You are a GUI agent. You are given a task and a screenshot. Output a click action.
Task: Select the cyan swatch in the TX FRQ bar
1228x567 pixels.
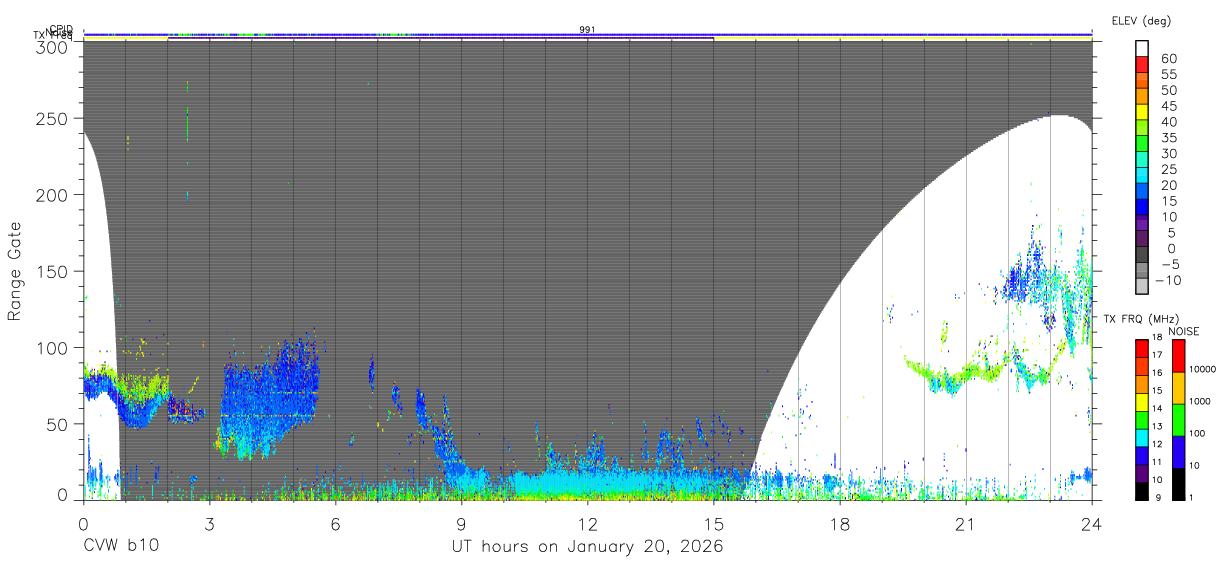[x=1142, y=438]
